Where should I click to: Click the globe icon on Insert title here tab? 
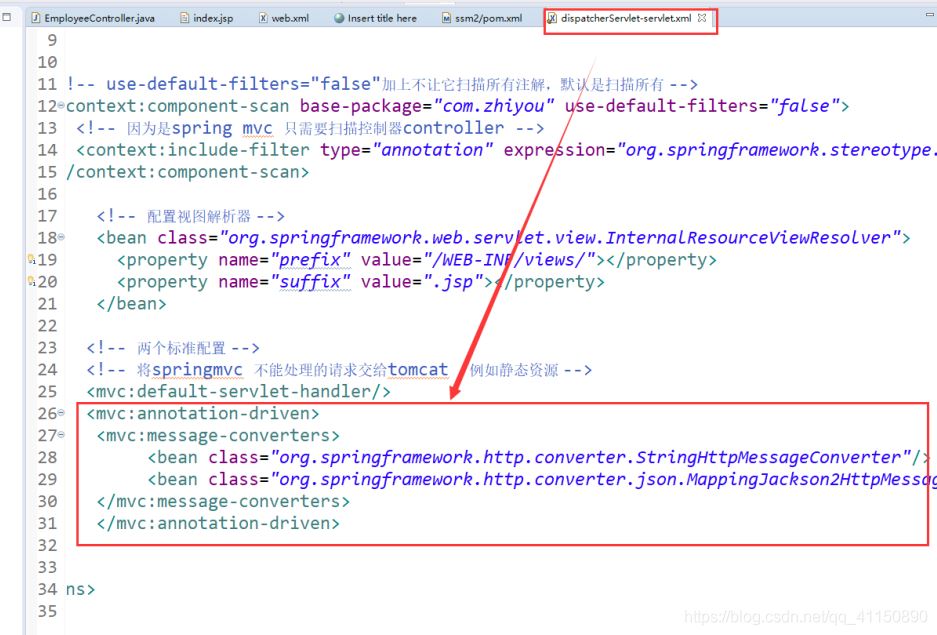[339, 18]
